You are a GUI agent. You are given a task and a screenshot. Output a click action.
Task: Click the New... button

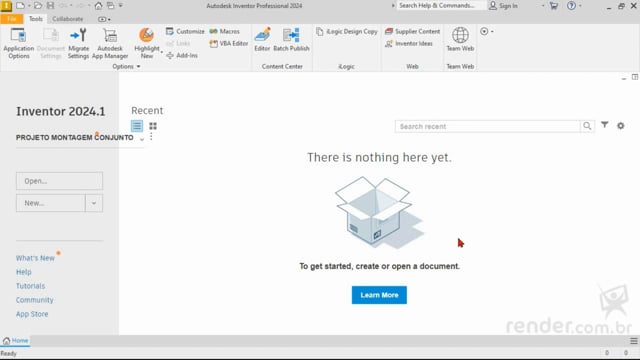51,203
